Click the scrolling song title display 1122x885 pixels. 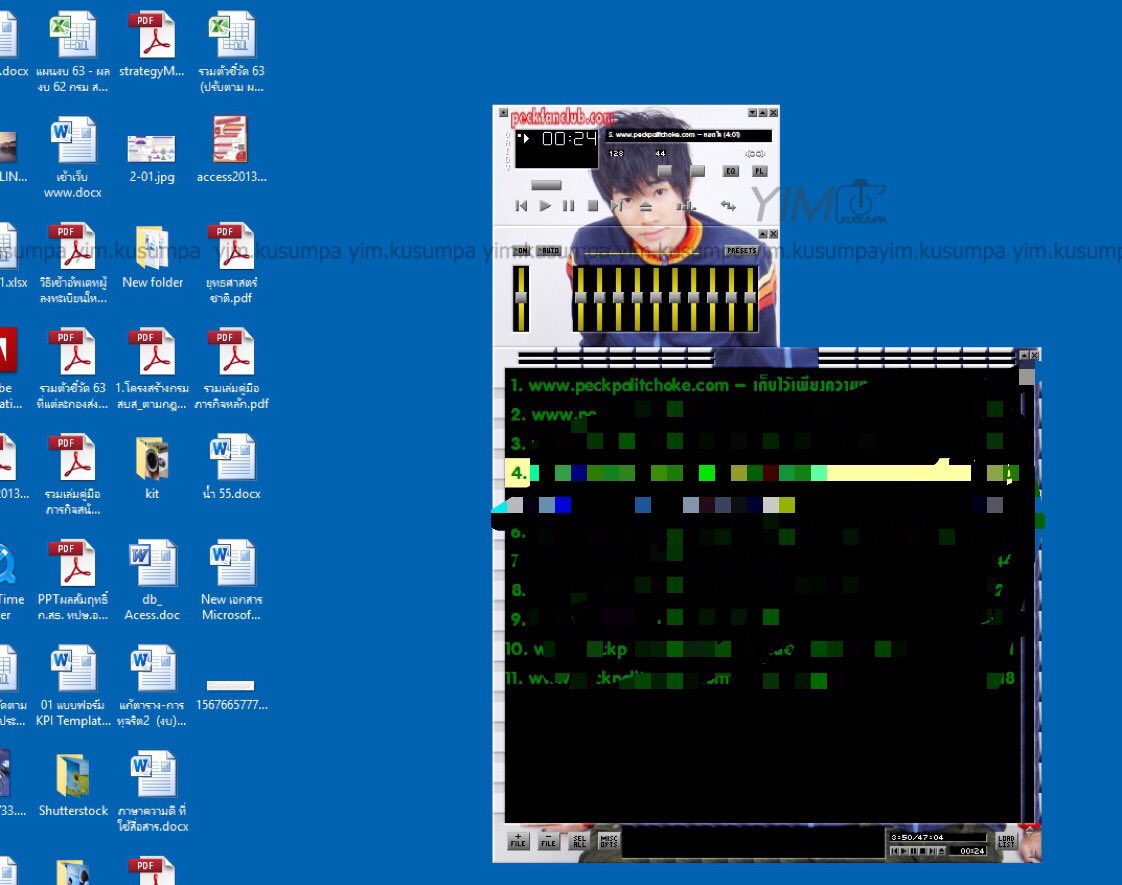coord(688,135)
